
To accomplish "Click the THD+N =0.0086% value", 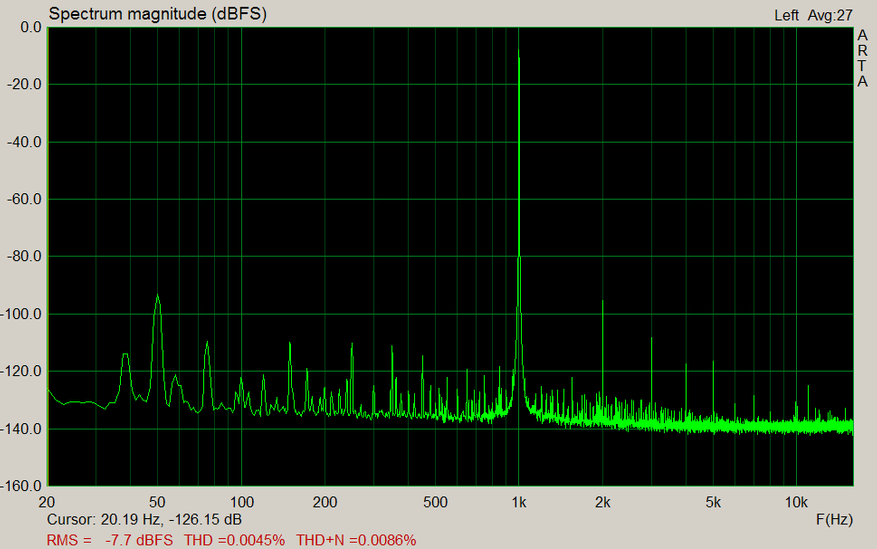I will [356, 540].
